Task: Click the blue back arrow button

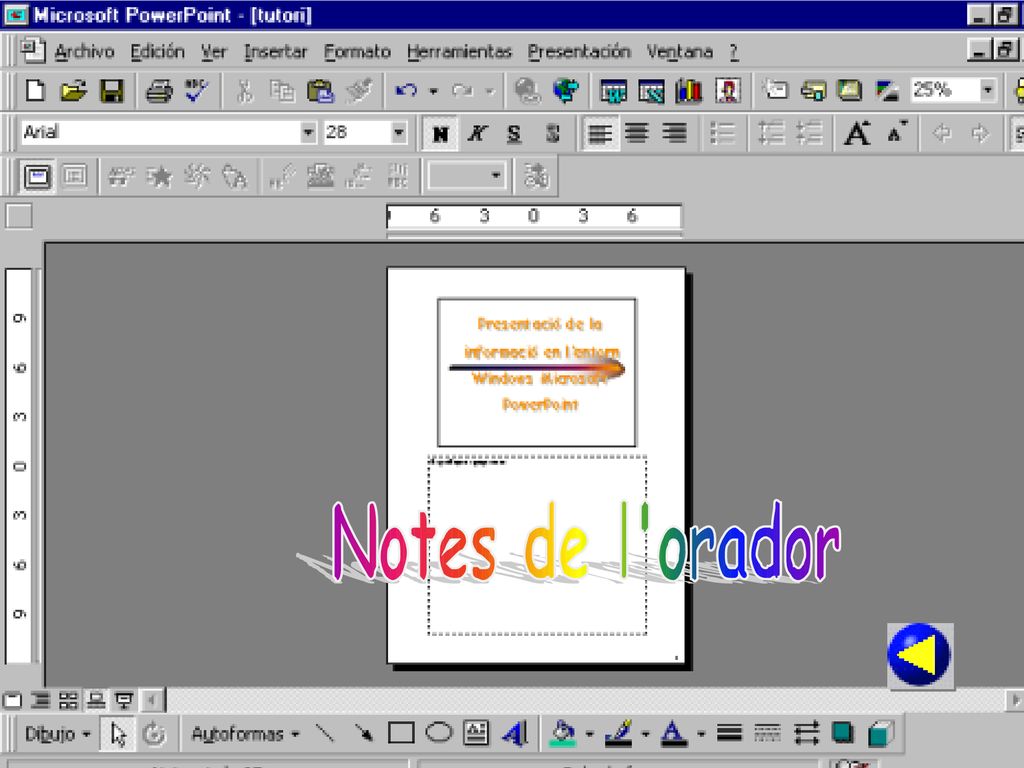Action: (920, 655)
